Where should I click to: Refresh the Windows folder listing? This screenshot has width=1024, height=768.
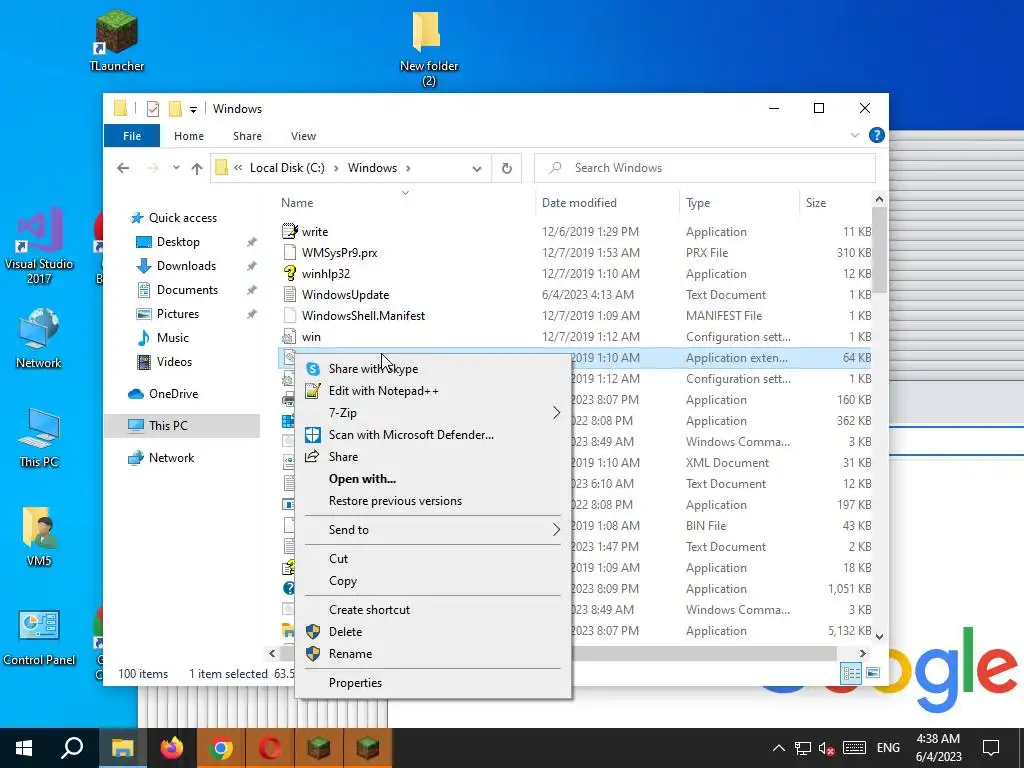point(507,168)
